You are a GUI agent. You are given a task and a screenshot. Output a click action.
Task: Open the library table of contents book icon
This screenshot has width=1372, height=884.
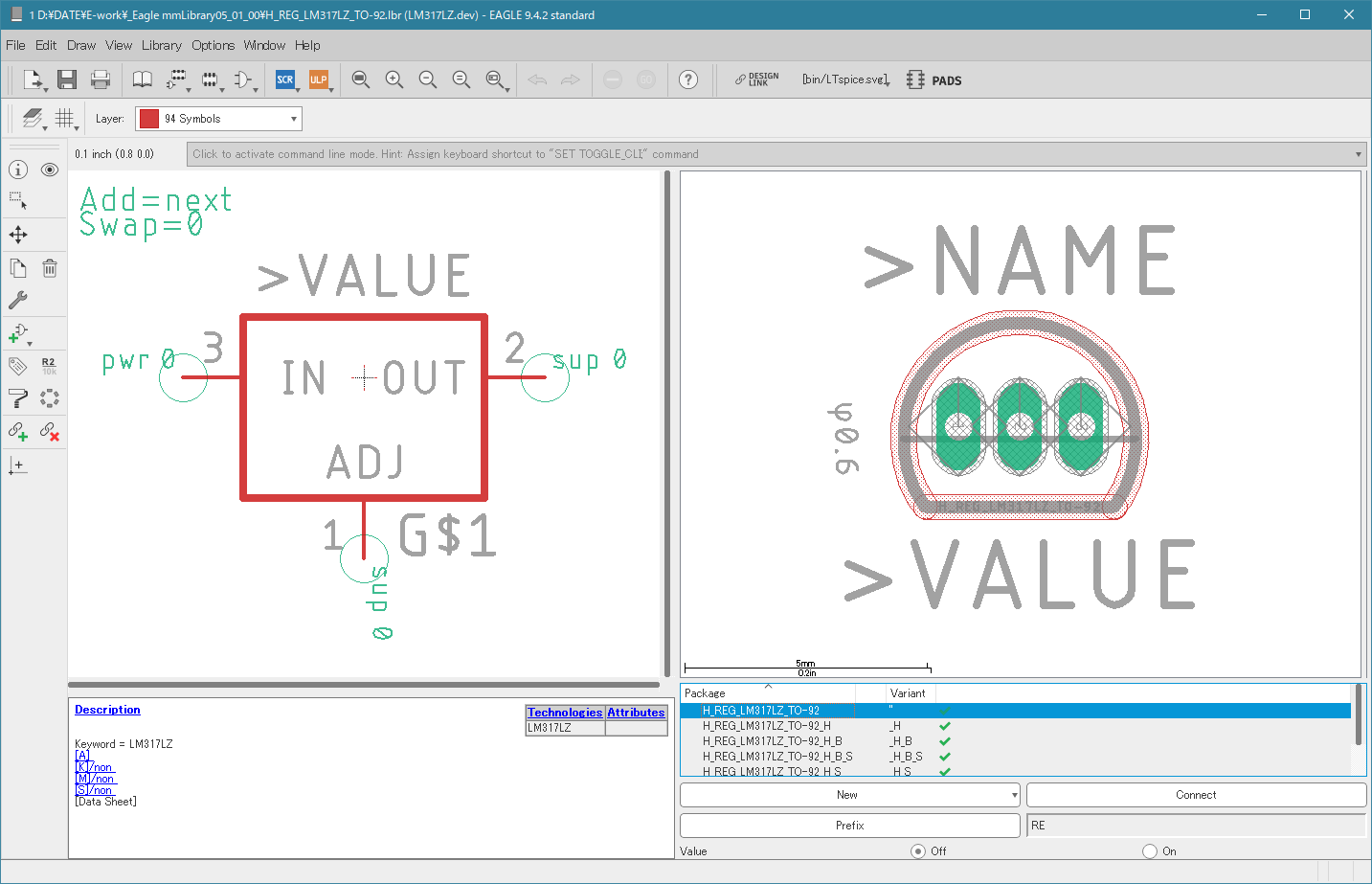coord(142,79)
